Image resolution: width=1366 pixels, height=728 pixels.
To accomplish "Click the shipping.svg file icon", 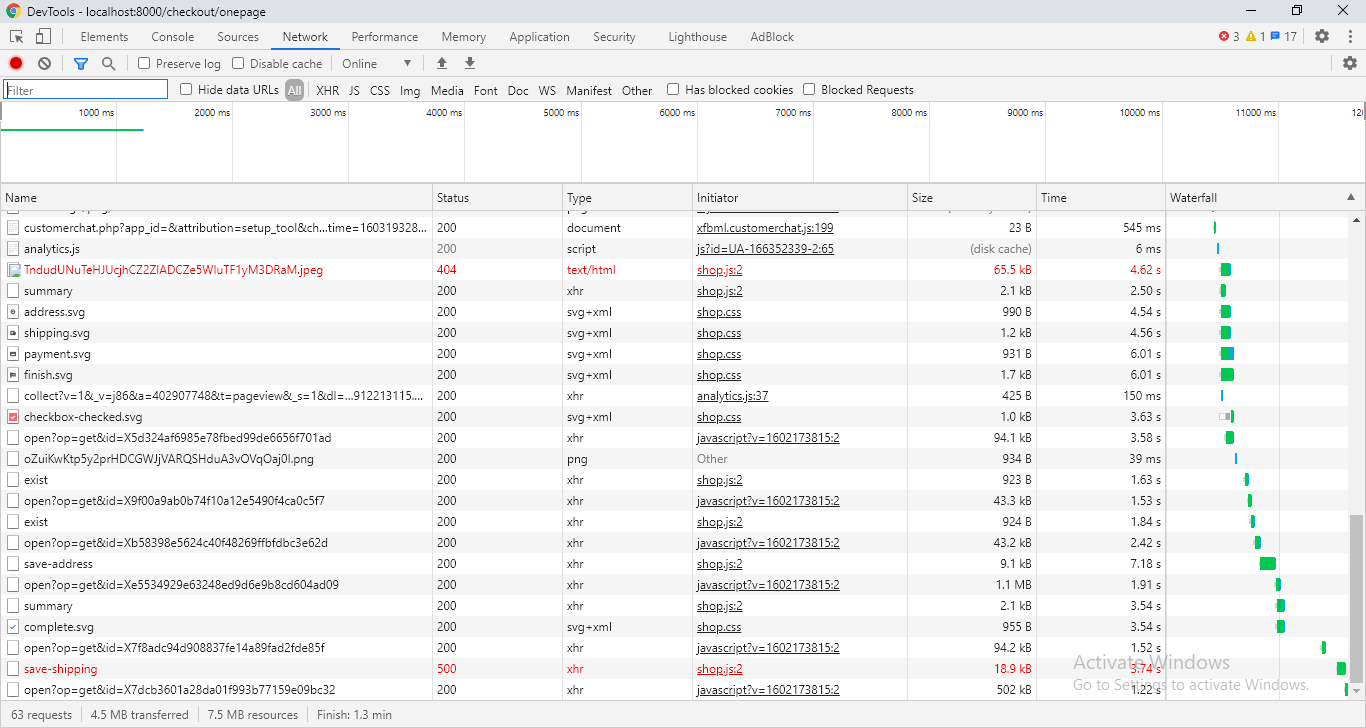I will (13, 333).
